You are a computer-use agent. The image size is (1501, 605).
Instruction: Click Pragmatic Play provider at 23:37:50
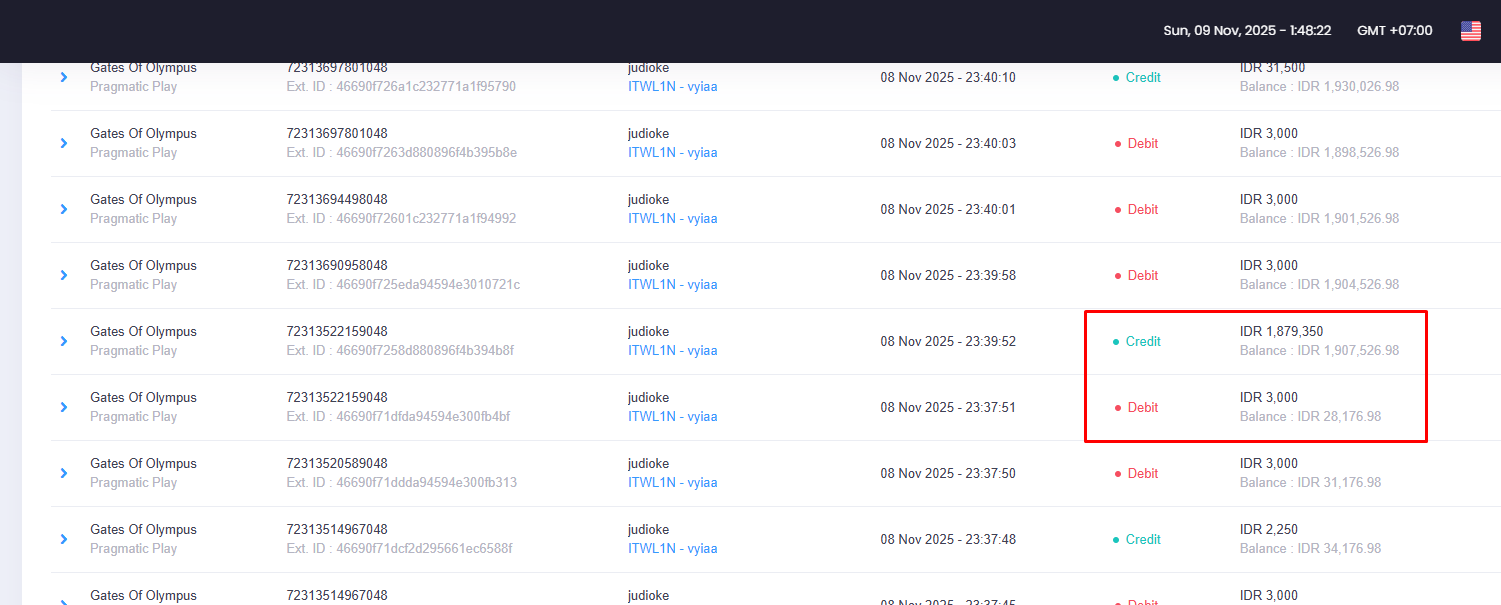coord(133,483)
